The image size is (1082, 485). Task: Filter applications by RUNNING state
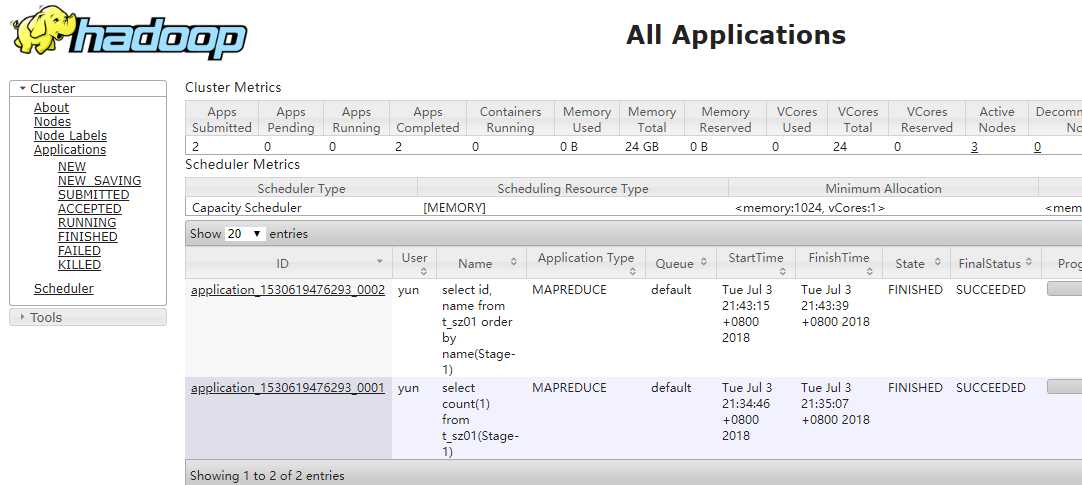click(x=87, y=223)
